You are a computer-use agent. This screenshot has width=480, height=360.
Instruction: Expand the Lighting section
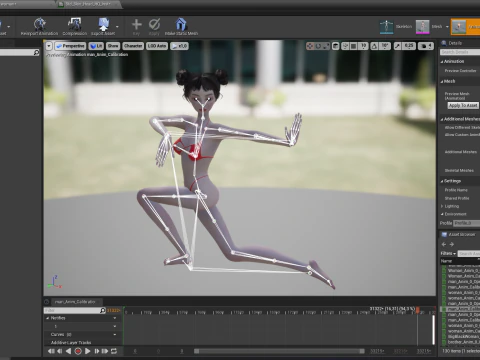[442, 206]
